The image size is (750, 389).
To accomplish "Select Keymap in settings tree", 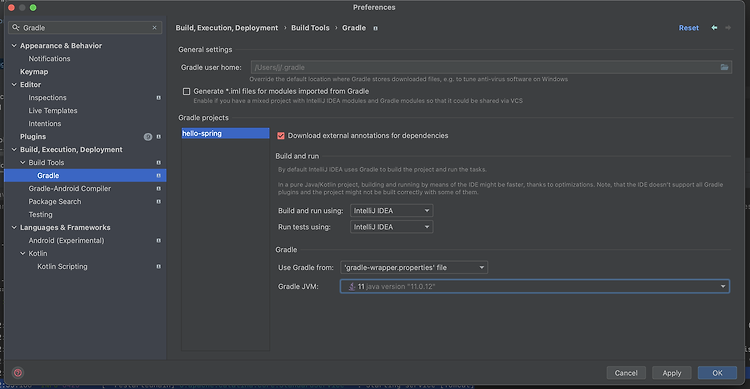I will pyautogui.click(x=34, y=72).
